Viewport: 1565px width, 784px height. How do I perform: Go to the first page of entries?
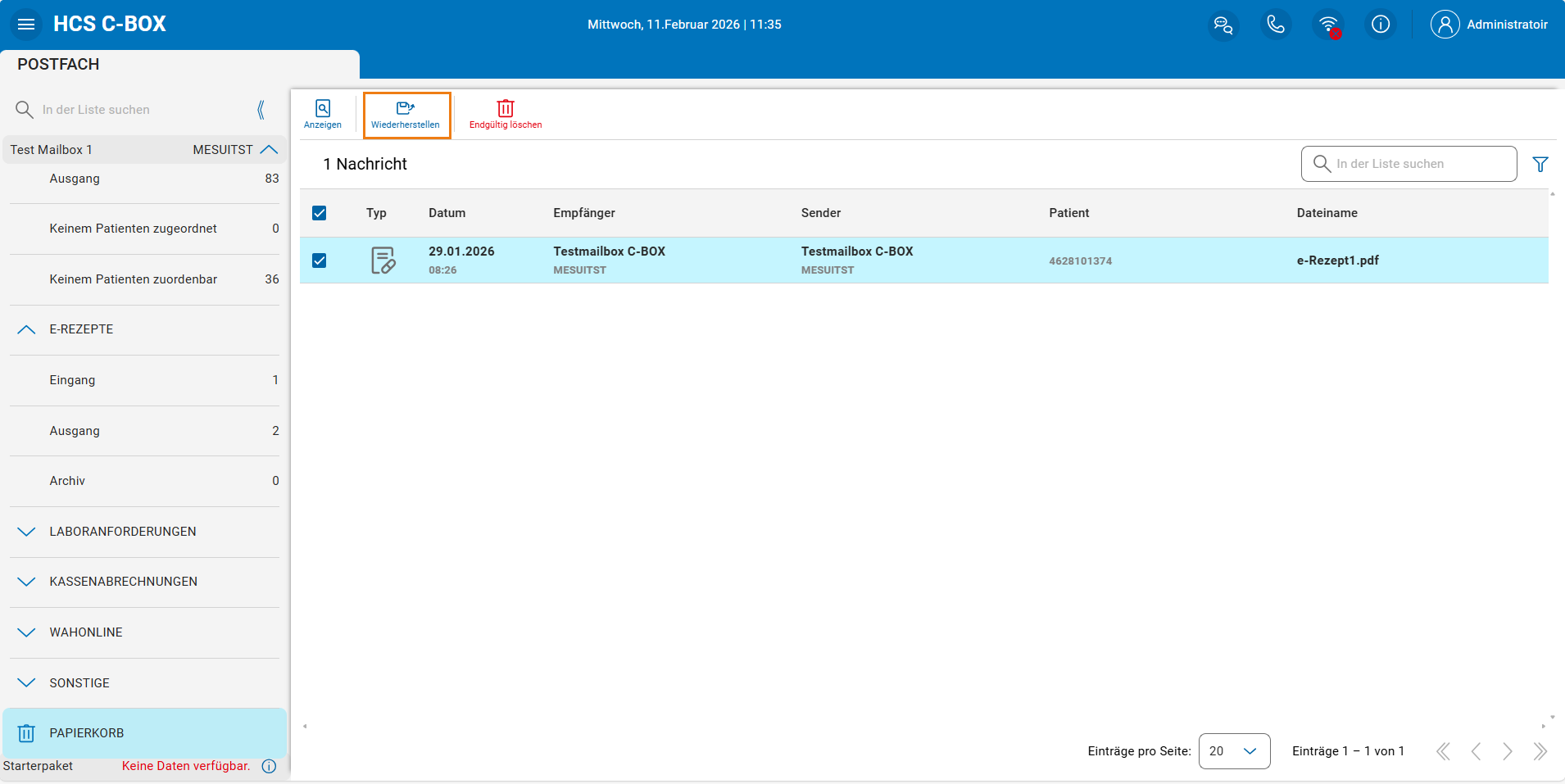click(1443, 751)
